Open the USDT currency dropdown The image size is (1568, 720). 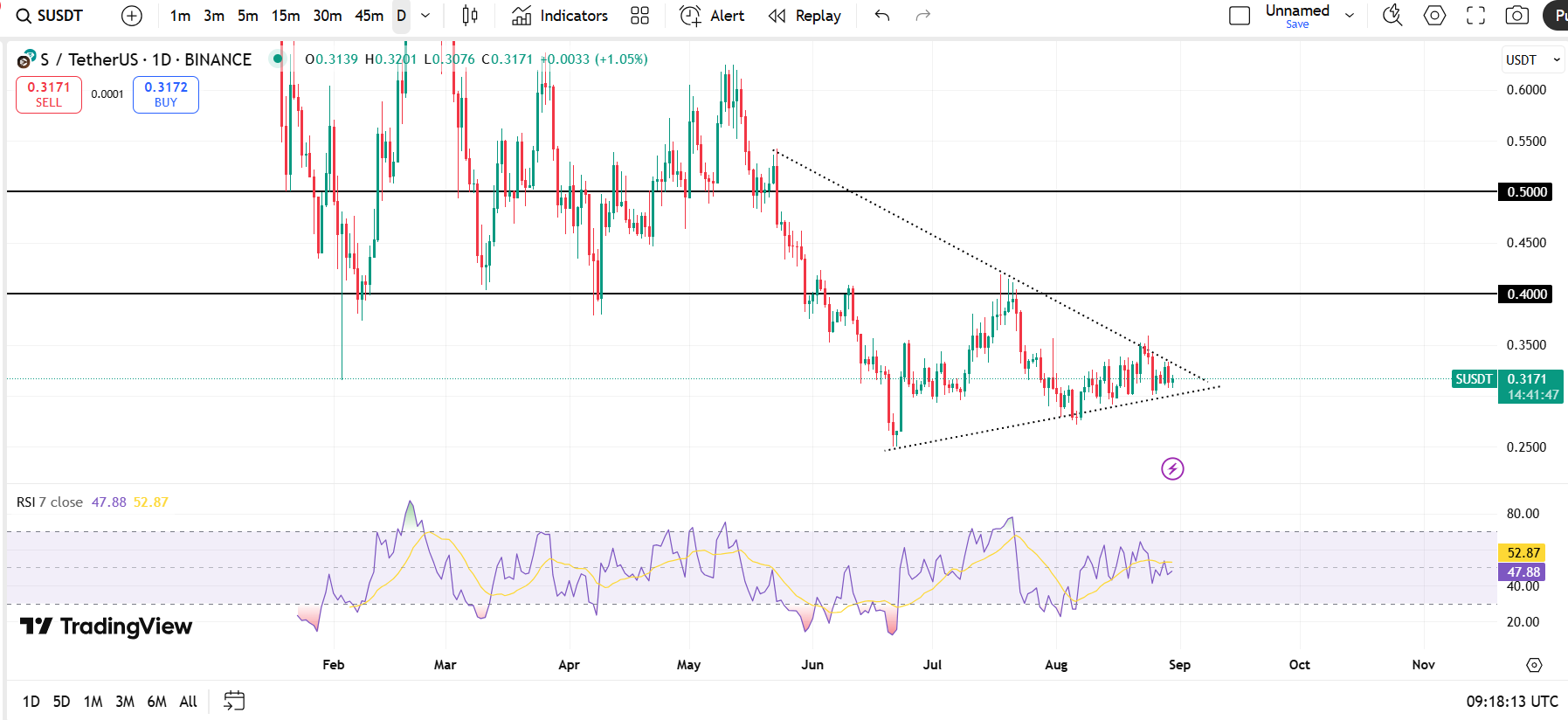coord(1532,59)
